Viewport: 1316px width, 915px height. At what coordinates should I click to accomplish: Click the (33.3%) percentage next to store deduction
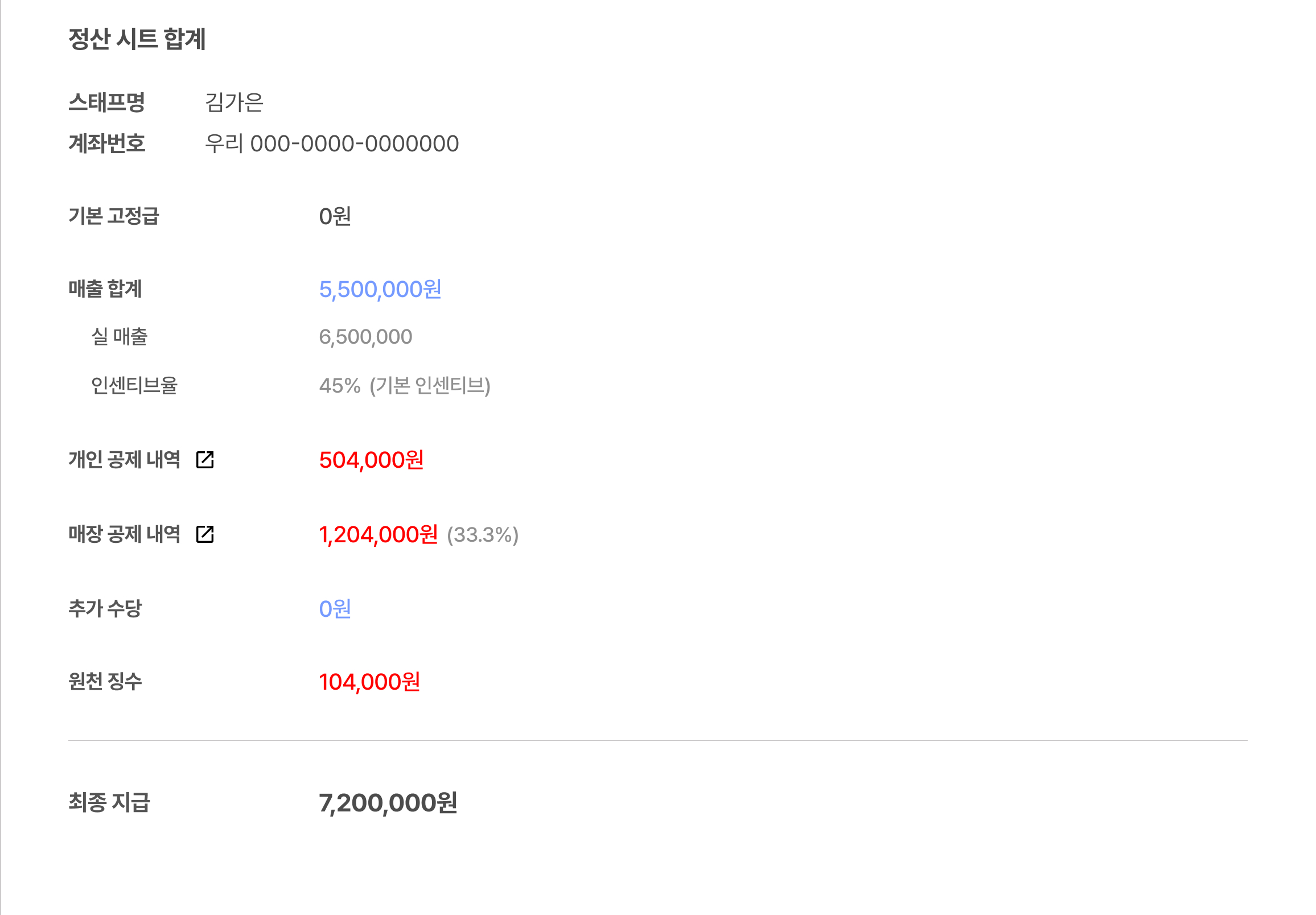[483, 535]
